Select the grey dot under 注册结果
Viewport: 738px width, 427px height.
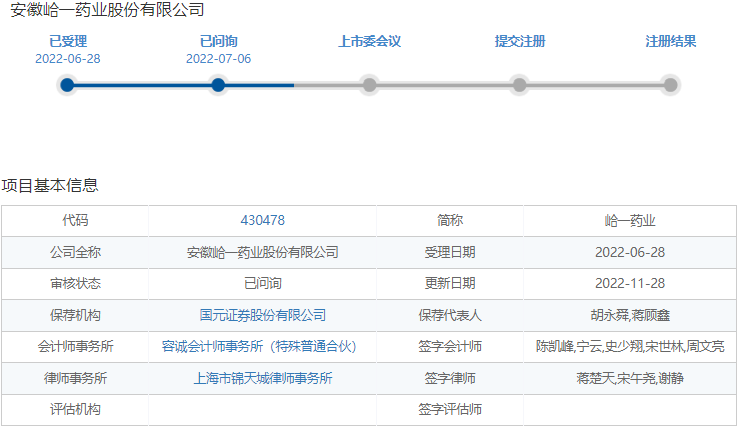(670, 85)
